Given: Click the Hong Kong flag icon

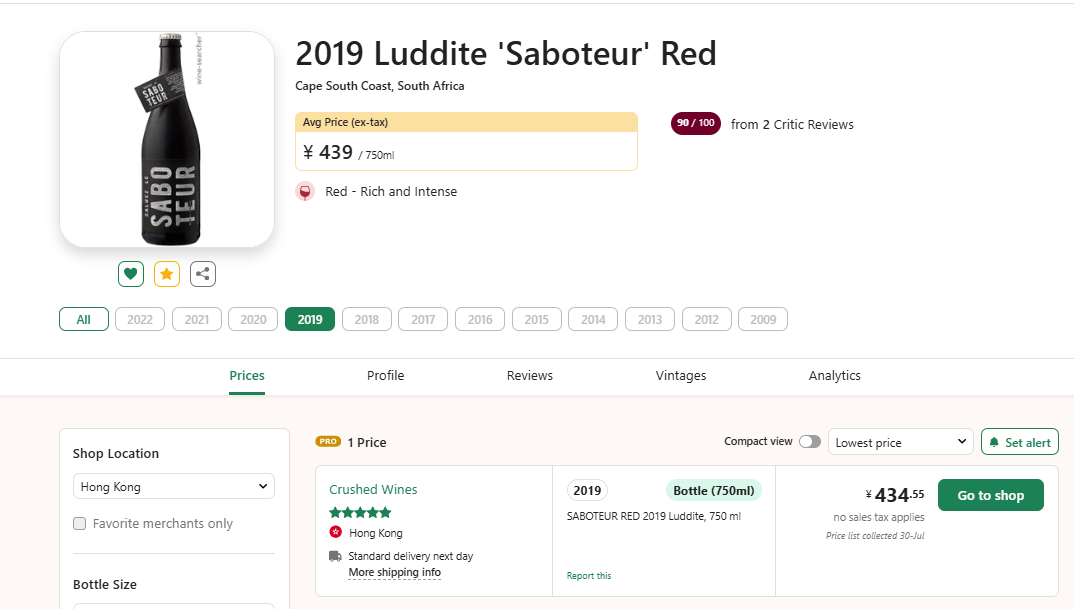Looking at the screenshot, I should tap(335, 533).
